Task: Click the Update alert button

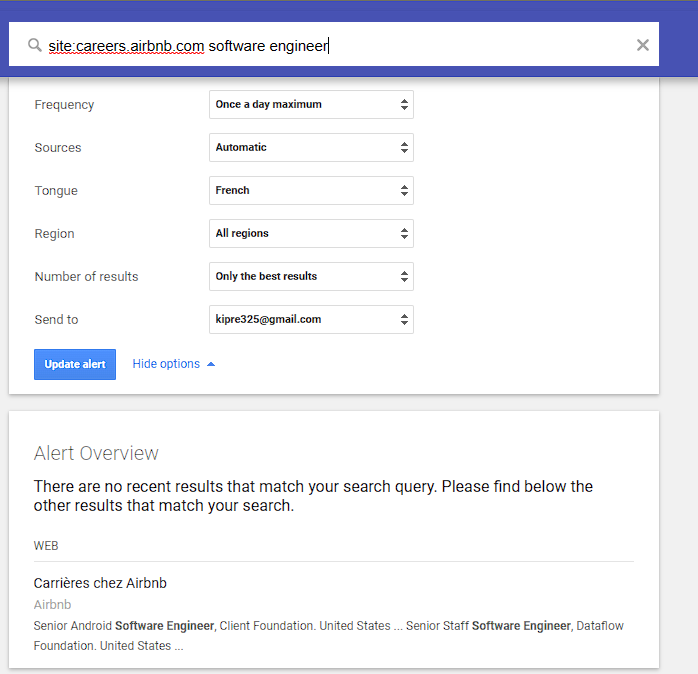Action: [x=75, y=364]
